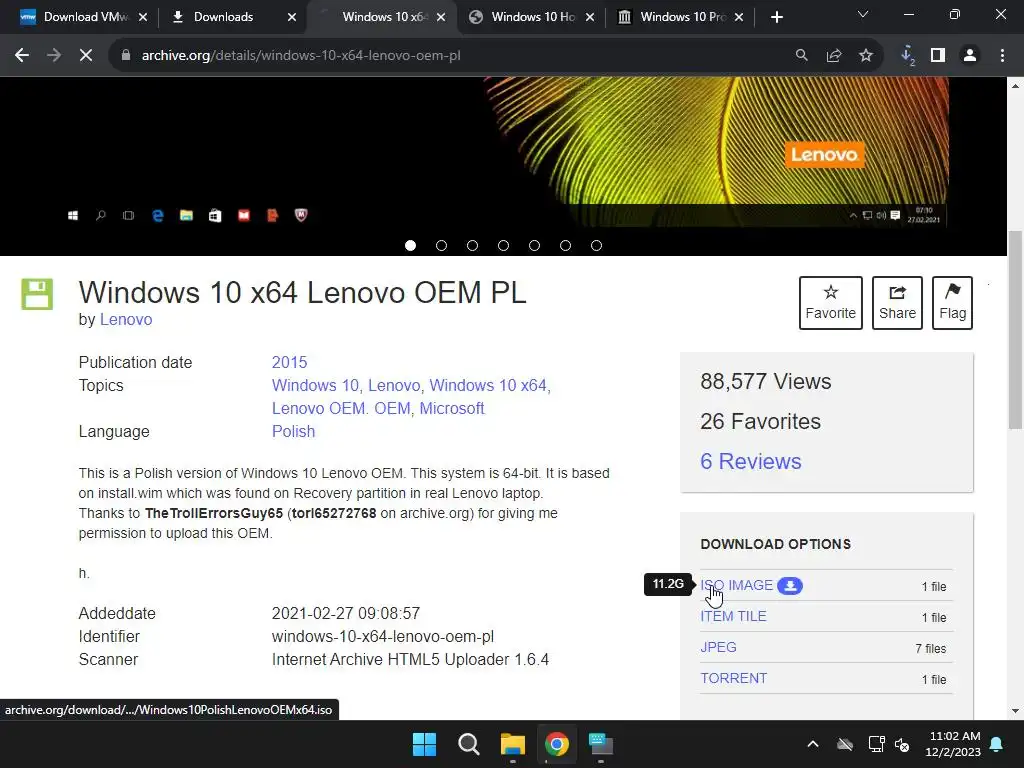Open Chrome three-dot menu
The image size is (1024, 768).
pyautogui.click(x=1002, y=56)
